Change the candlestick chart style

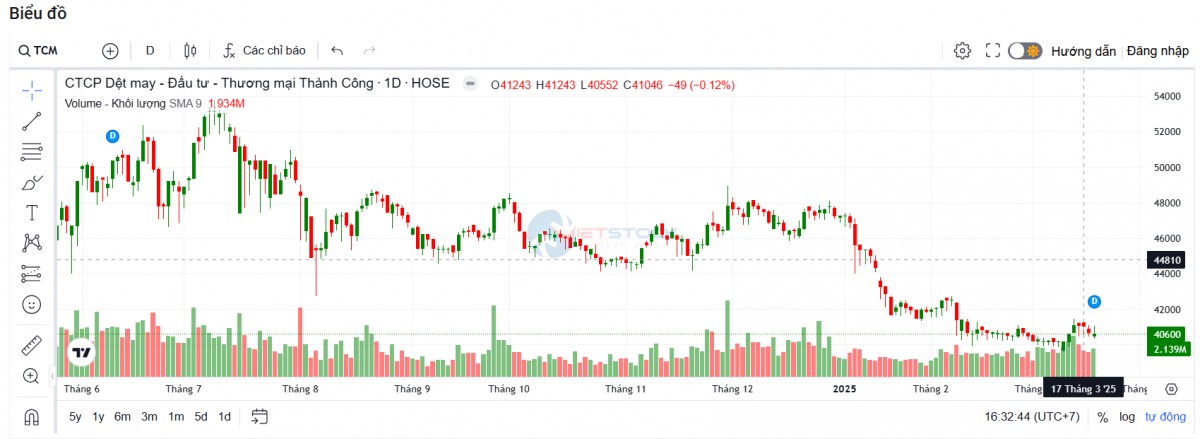[x=191, y=50]
